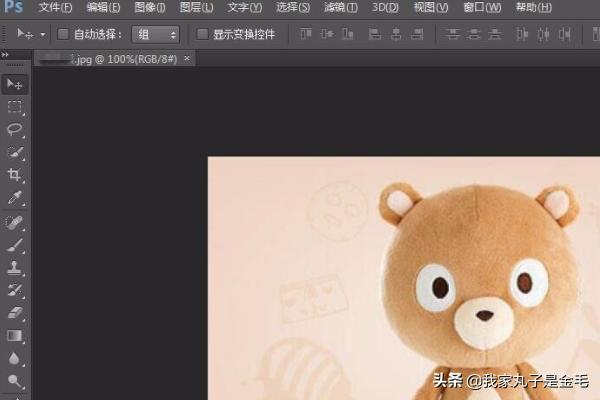Align right edges in options bar
Screen dimensions: 600x400
(417, 34)
